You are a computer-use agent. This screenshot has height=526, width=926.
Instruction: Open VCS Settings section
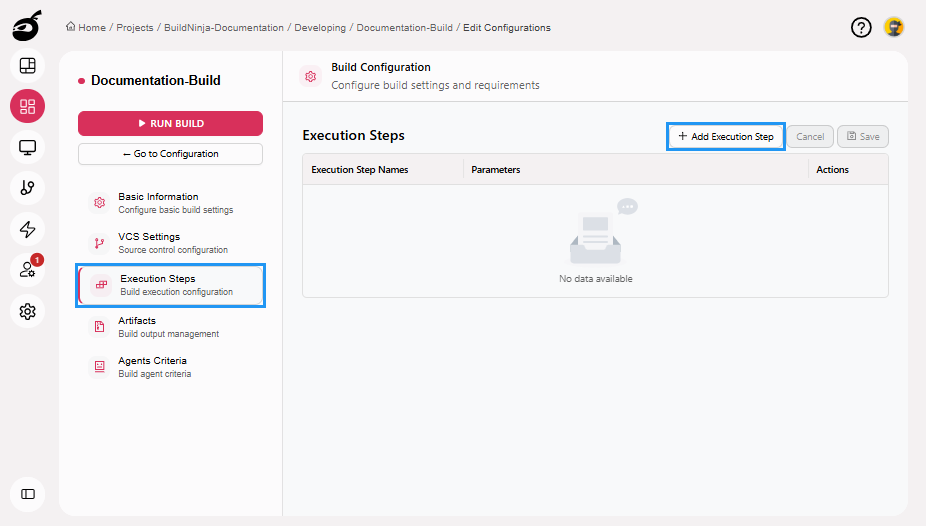[171, 243]
